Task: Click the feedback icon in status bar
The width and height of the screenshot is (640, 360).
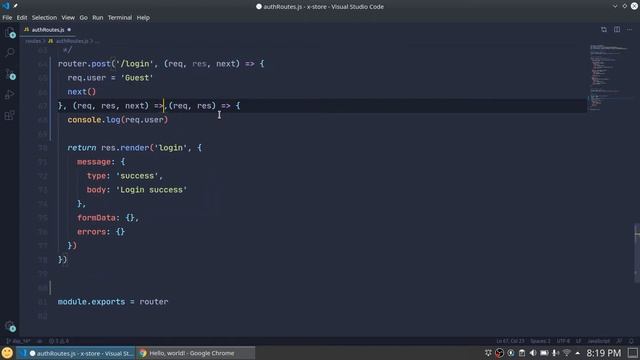Action: point(619,341)
